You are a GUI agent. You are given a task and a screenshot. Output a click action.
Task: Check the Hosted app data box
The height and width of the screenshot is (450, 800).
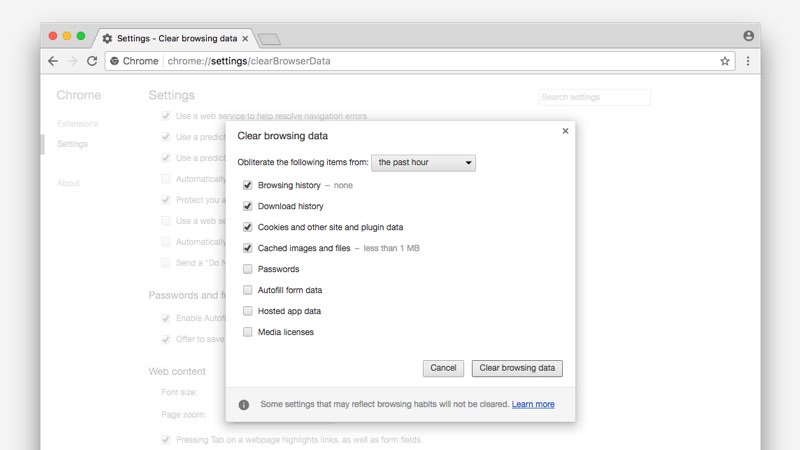coord(247,311)
